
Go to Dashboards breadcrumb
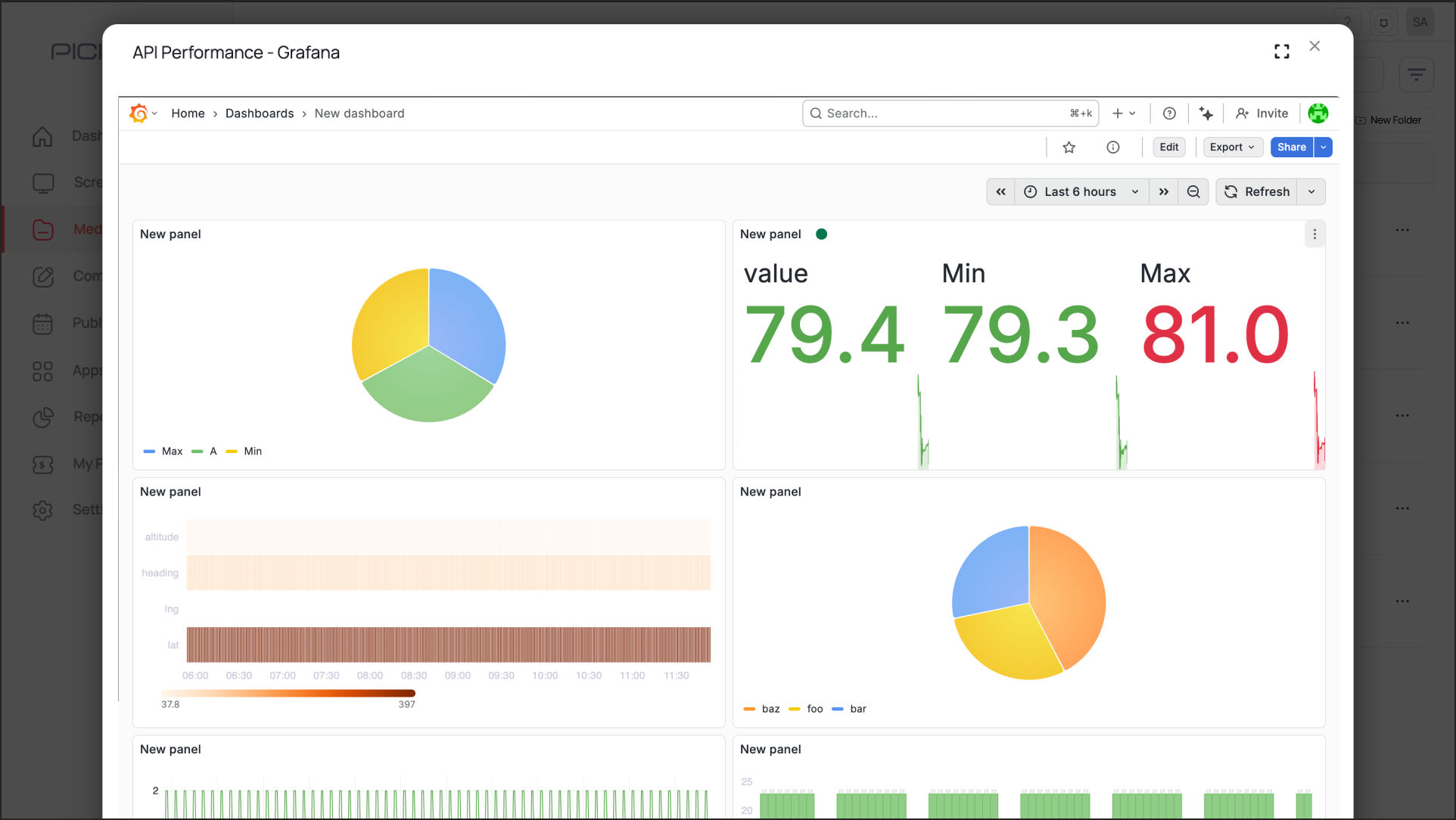pos(260,113)
